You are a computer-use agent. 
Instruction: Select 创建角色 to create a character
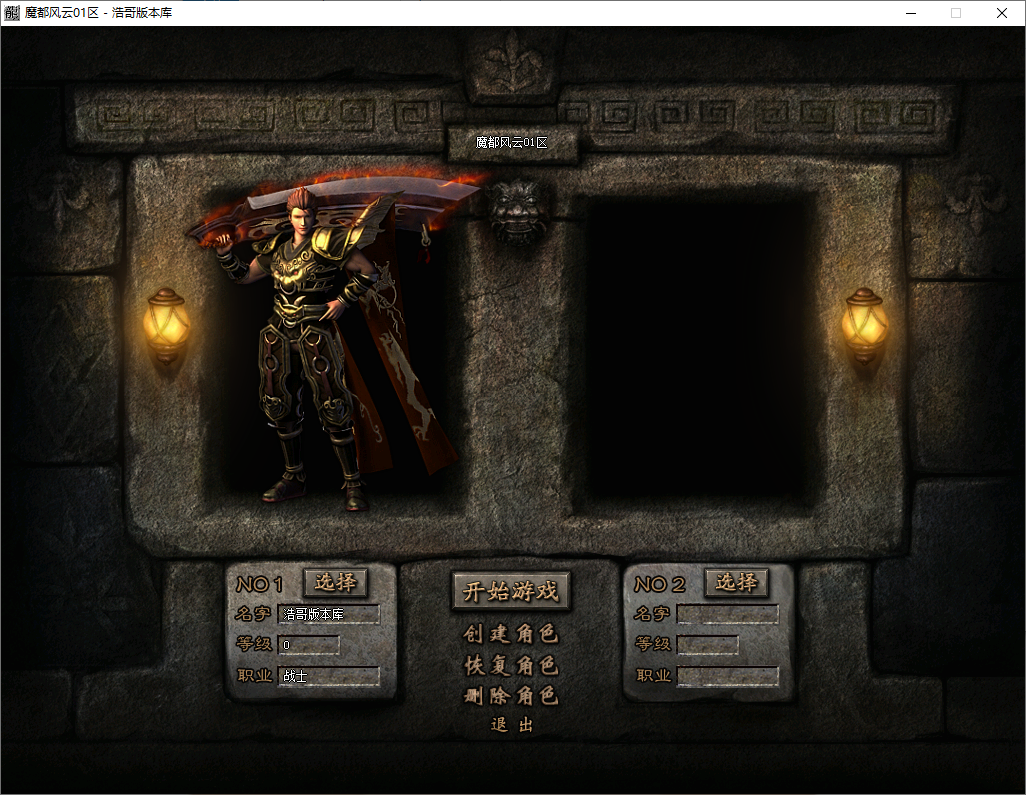[x=511, y=633]
